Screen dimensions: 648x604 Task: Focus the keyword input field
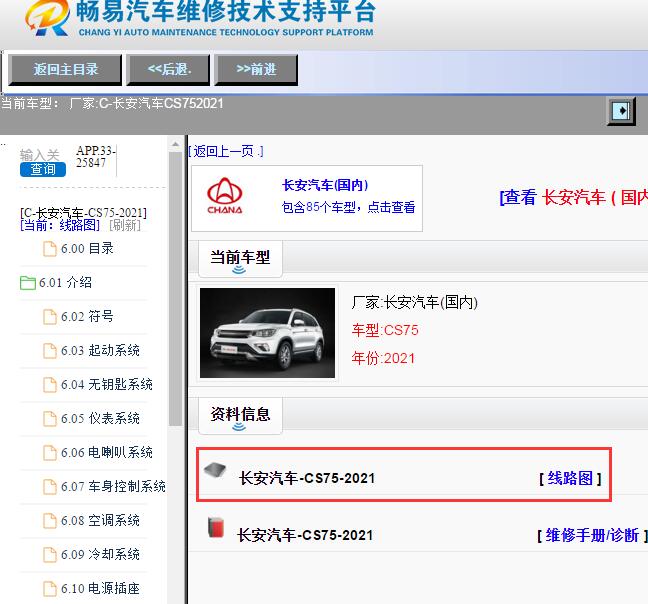(40, 155)
